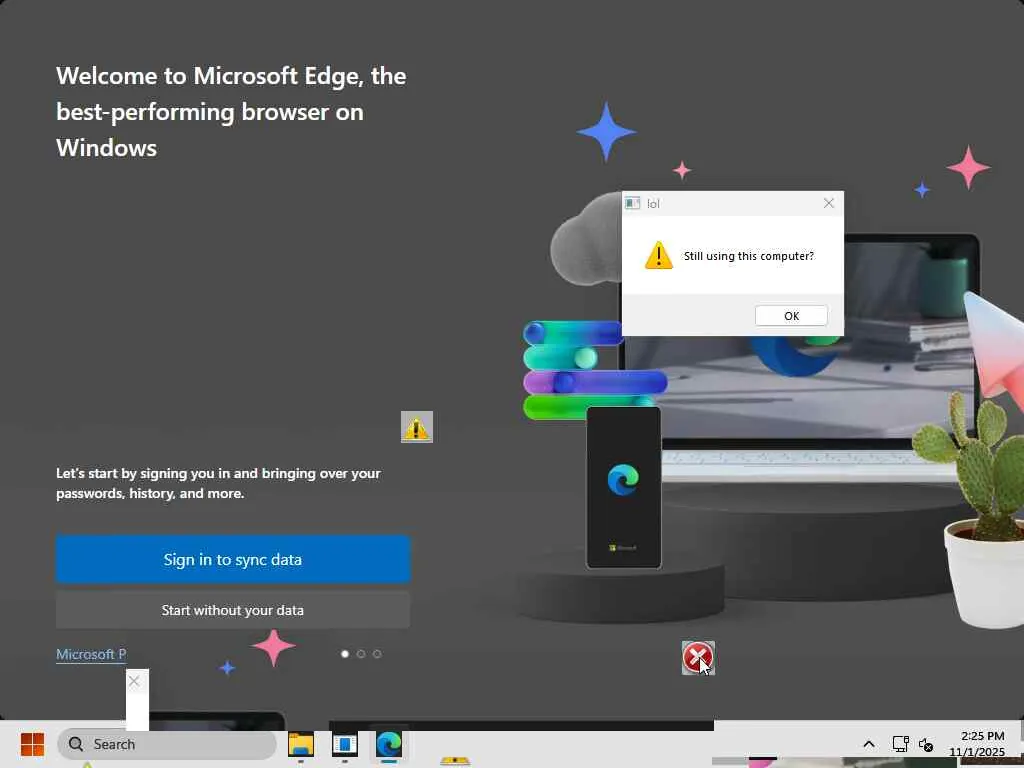Screen dimensions: 1024x768
Task: Select the first carousel page dot
Action: coord(345,654)
